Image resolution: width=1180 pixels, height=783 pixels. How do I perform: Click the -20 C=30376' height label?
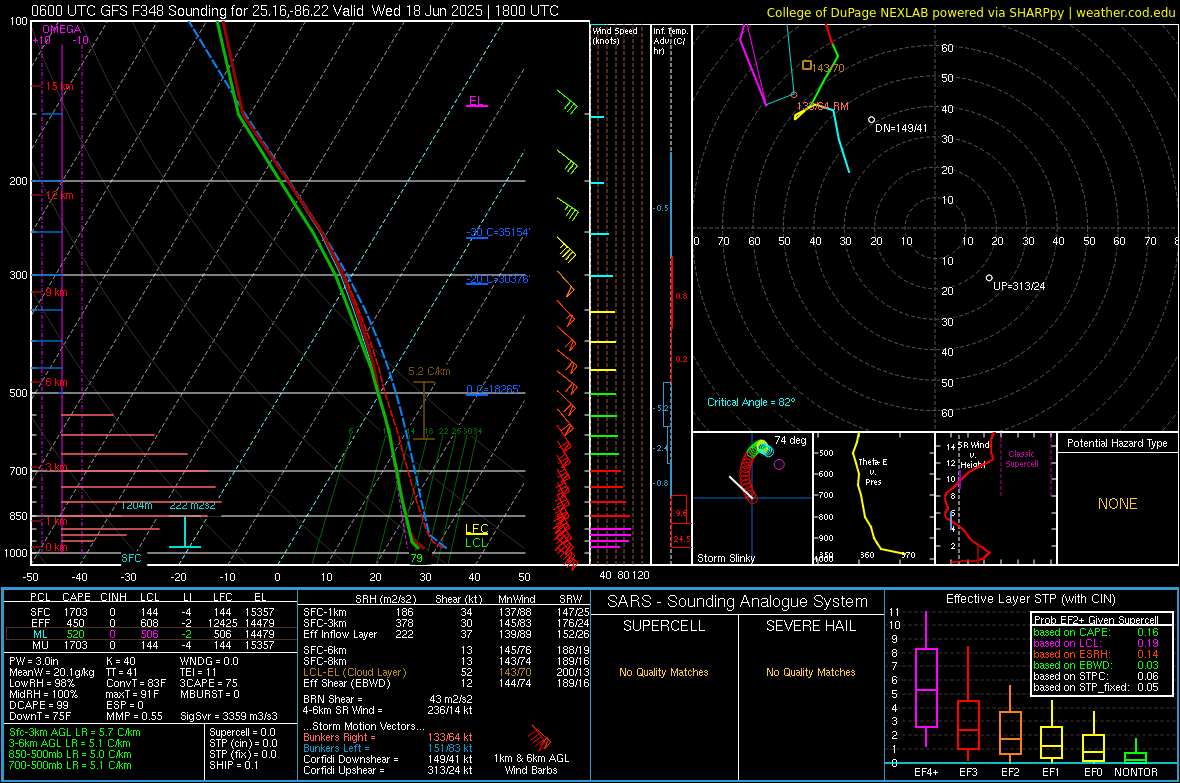pos(498,279)
